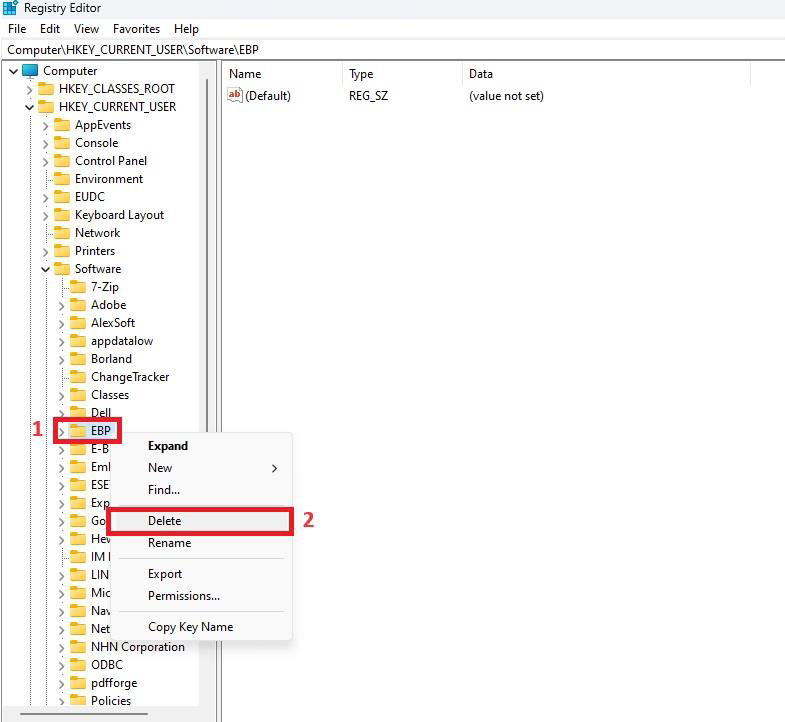This screenshot has width=785, height=722.
Task: Collapse the HKEY_CURRENT_USER tree node
Action: click(x=29, y=107)
